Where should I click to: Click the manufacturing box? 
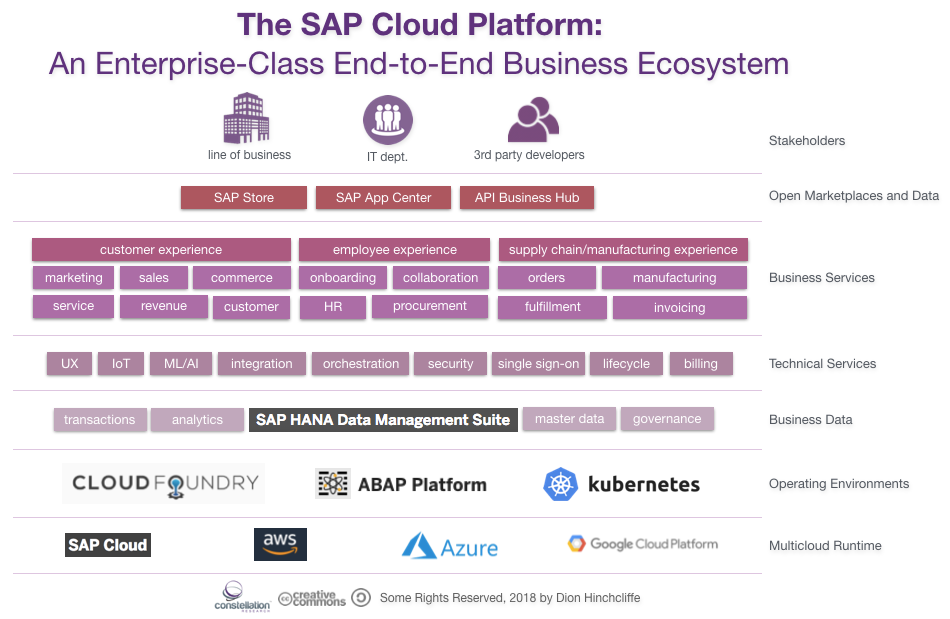coord(674,277)
